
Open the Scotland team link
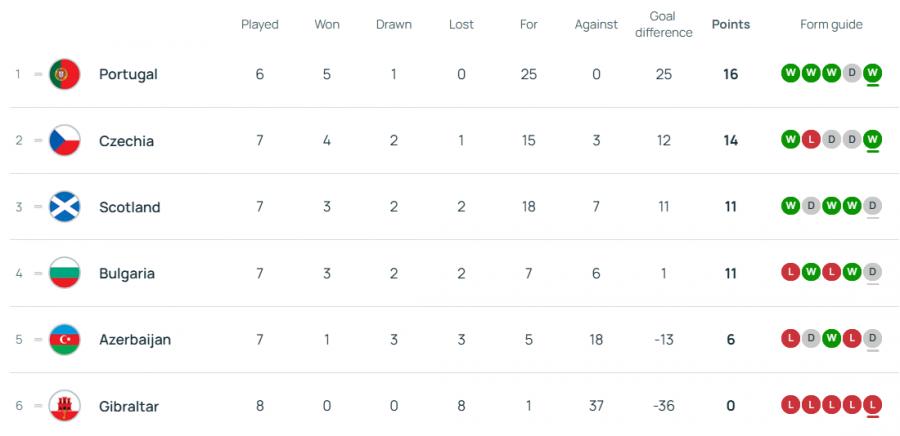click(129, 207)
